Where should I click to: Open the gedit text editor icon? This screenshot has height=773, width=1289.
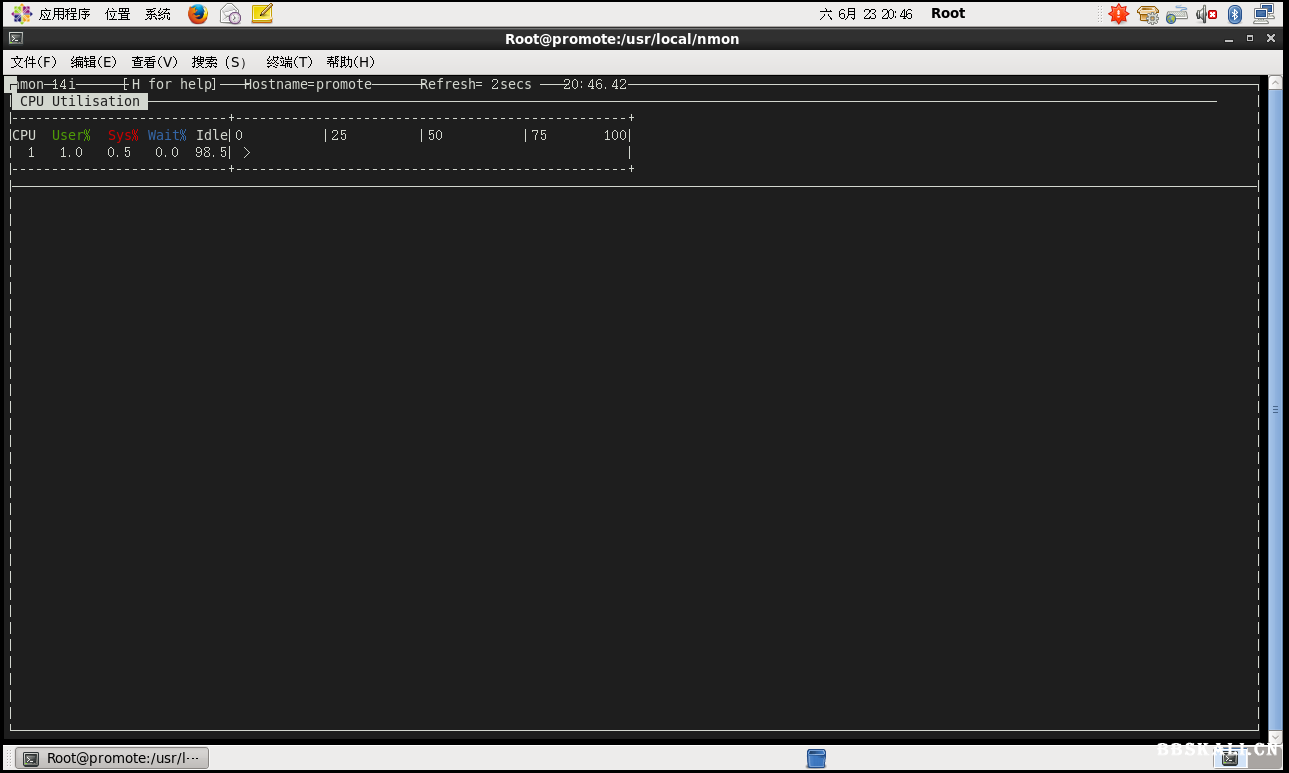tap(262, 13)
